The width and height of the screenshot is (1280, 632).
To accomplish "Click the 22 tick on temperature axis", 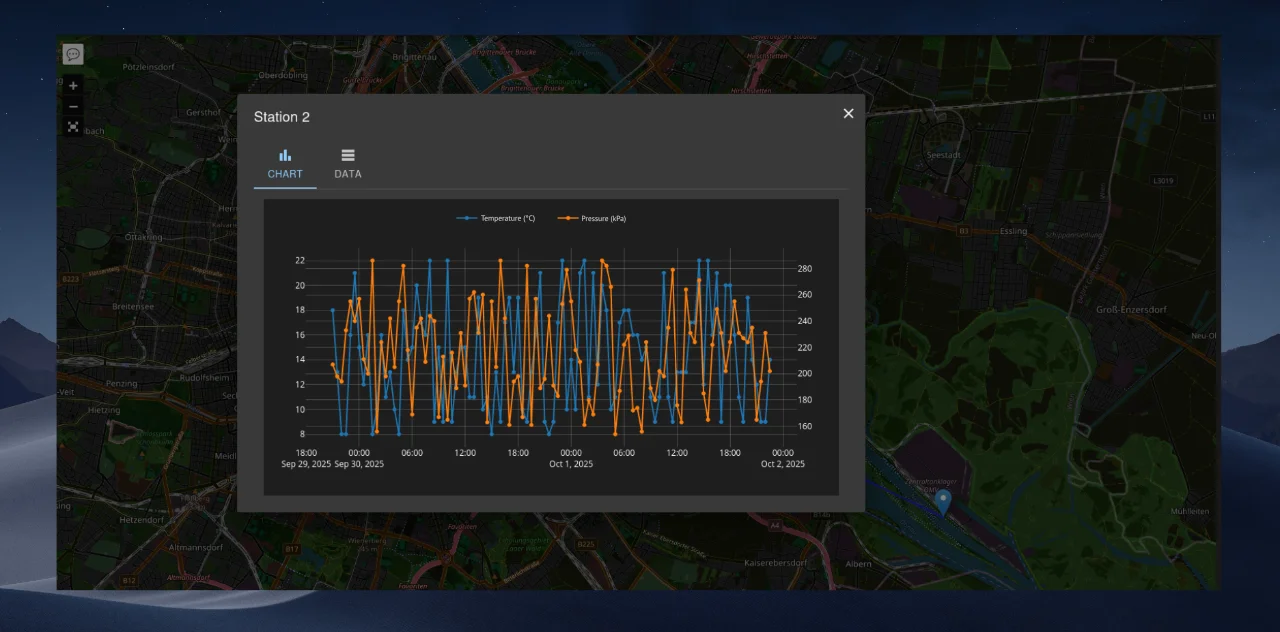I will click(x=299, y=261).
